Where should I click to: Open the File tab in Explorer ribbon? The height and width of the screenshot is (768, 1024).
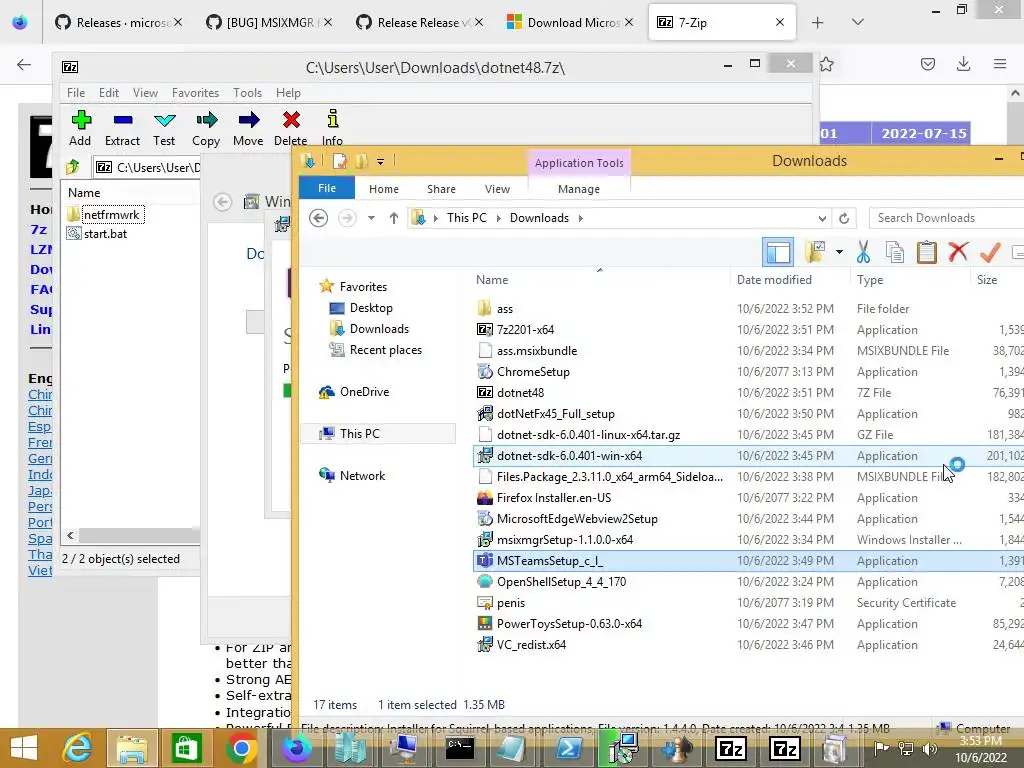(x=327, y=188)
